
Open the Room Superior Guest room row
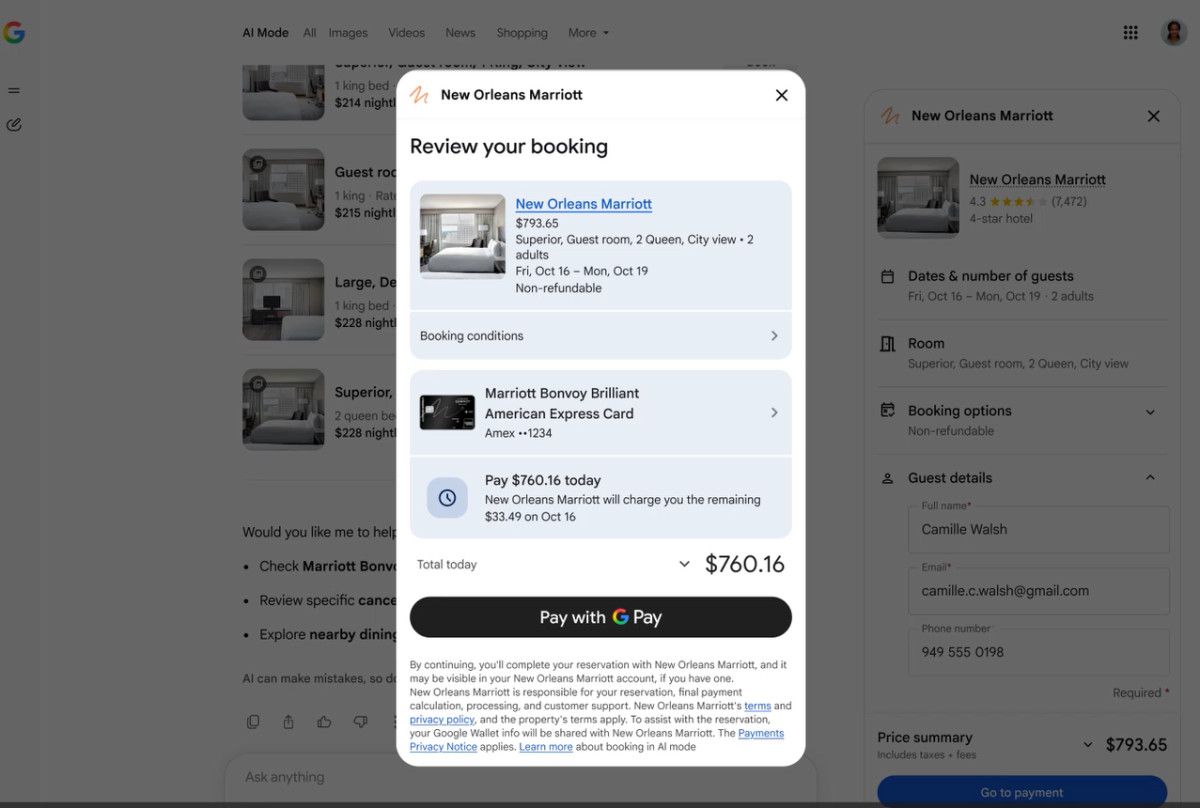[1022, 353]
